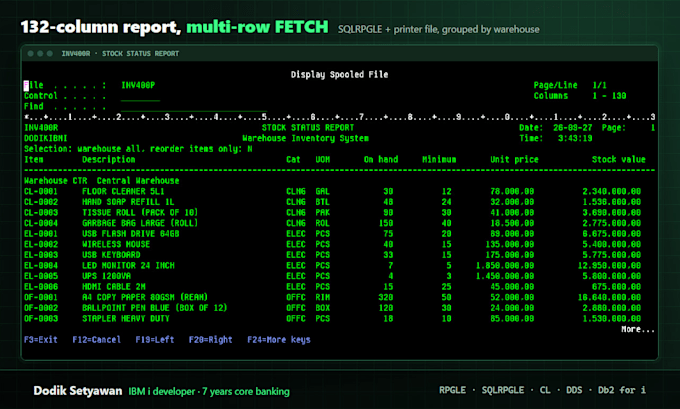The image size is (680, 409).
Task: Click the Stock value column header
Action: (619, 160)
